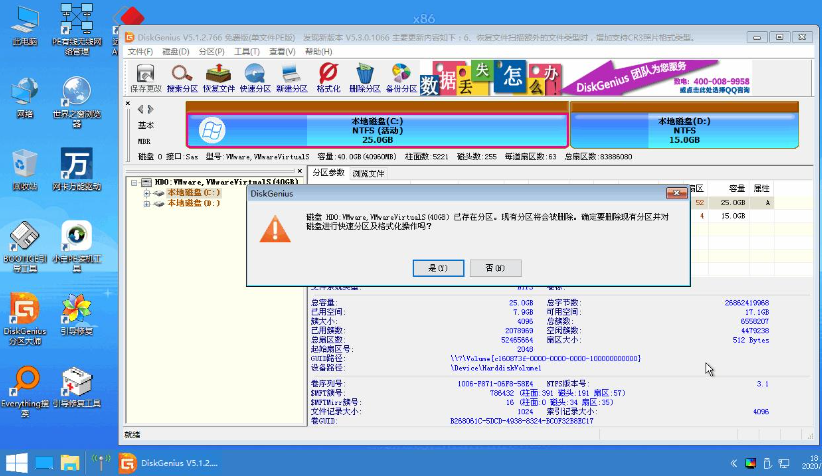Image resolution: width=822 pixels, height=476 pixels.
Task: Click the Save Changes (保存更改) toolbar icon
Action: pos(145,78)
